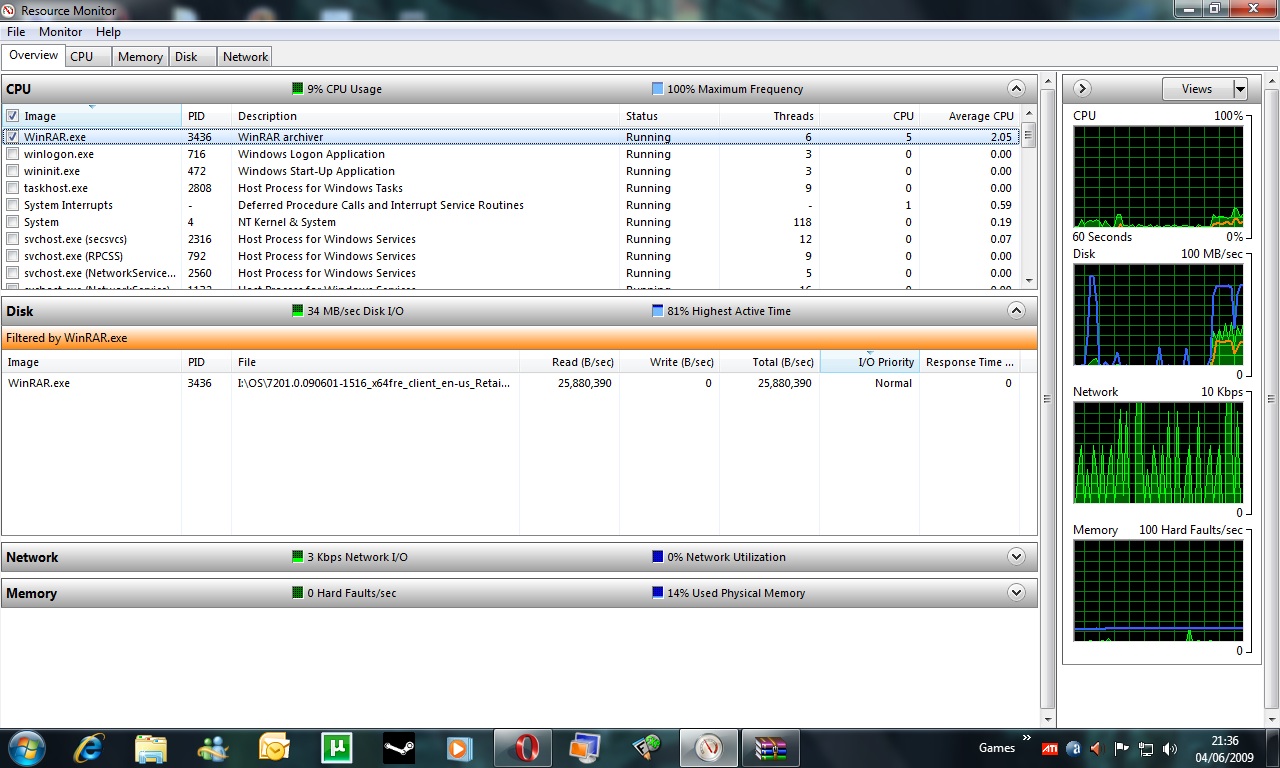Launch uTorrent from the taskbar
Screen dimensions: 1280x768
[x=336, y=747]
